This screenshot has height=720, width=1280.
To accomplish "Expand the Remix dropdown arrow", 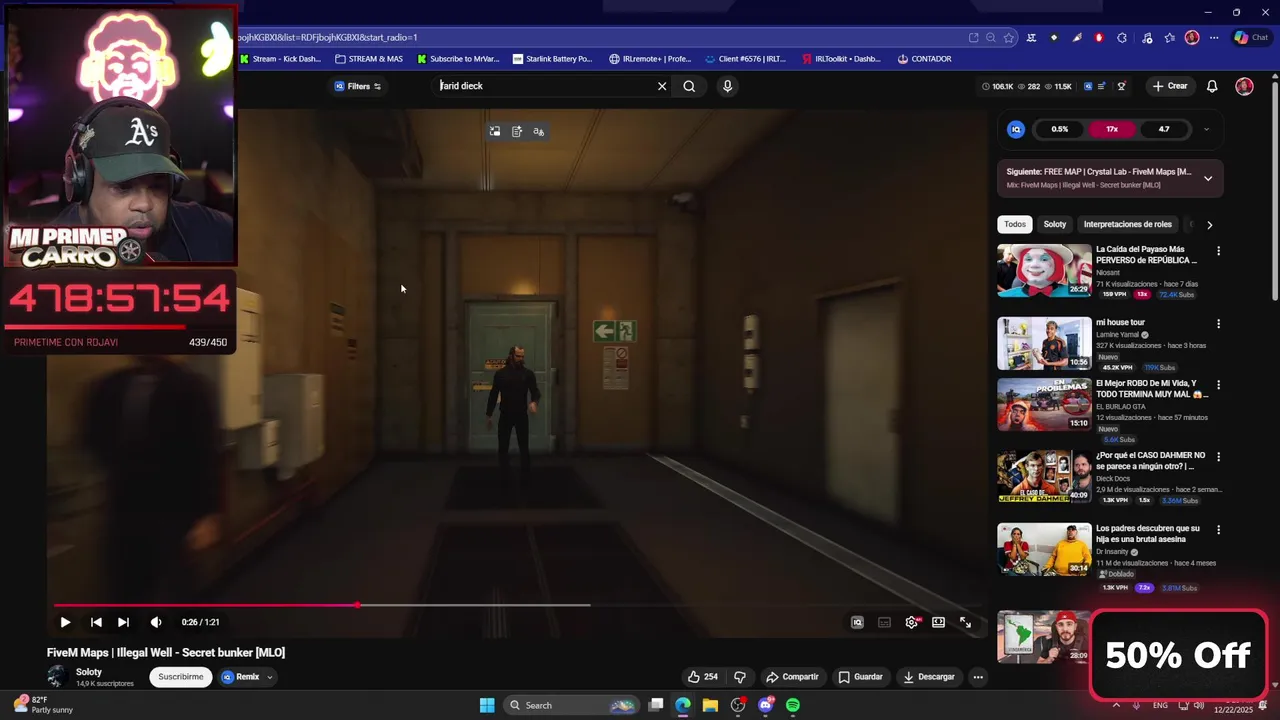I will point(269,677).
